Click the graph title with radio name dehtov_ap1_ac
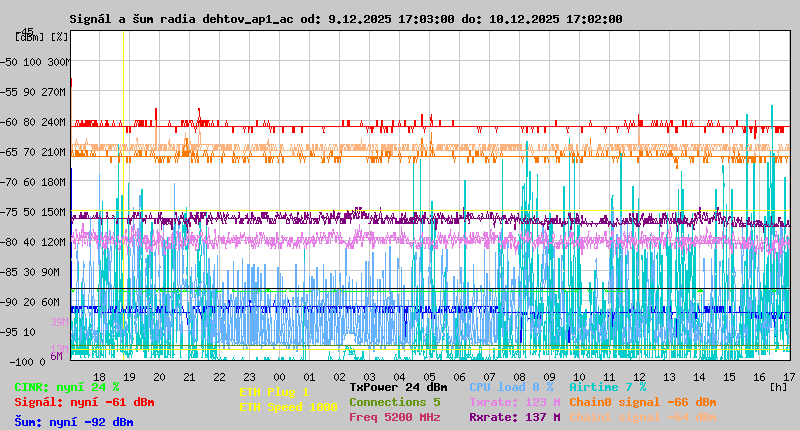The image size is (800, 430). pyautogui.click(x=345, y=18)
